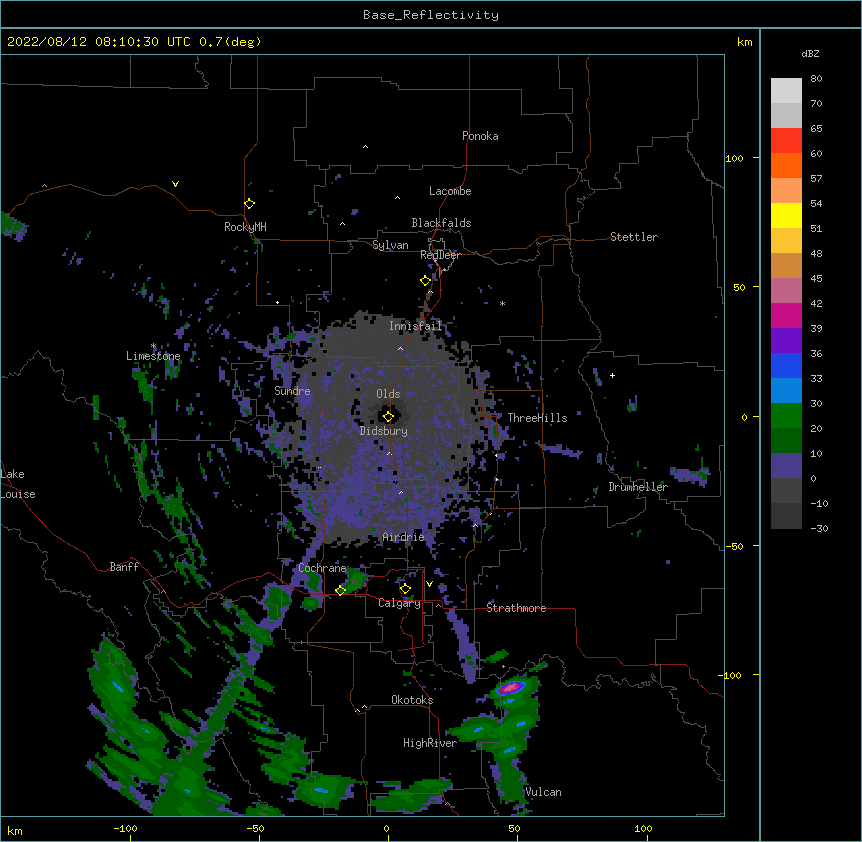The height and width of the screenshot is (842, 862).
Task: Click the HighRiver label
Action: coord(430,743)
